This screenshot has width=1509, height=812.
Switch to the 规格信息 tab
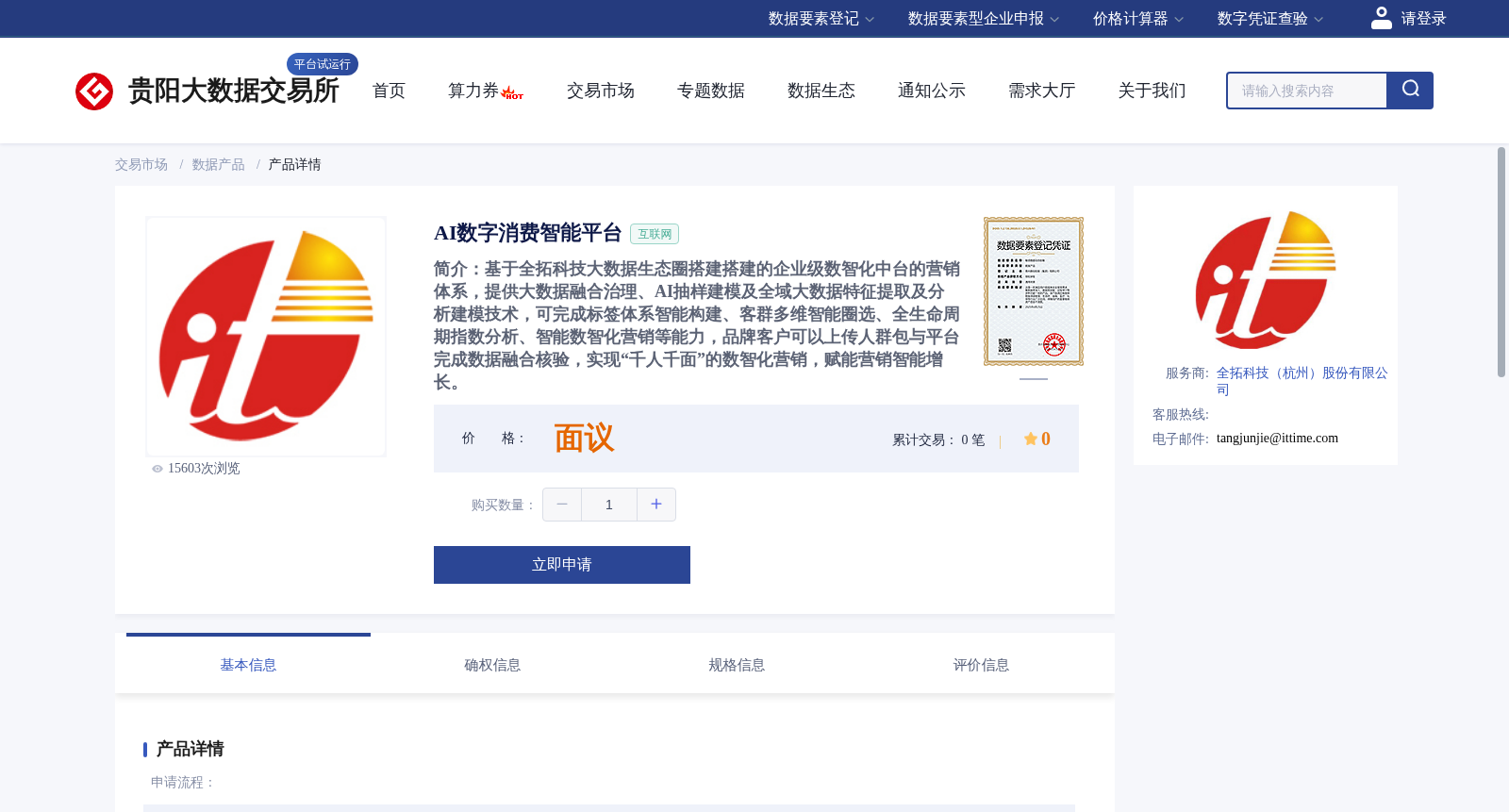(x=737, y=665)
